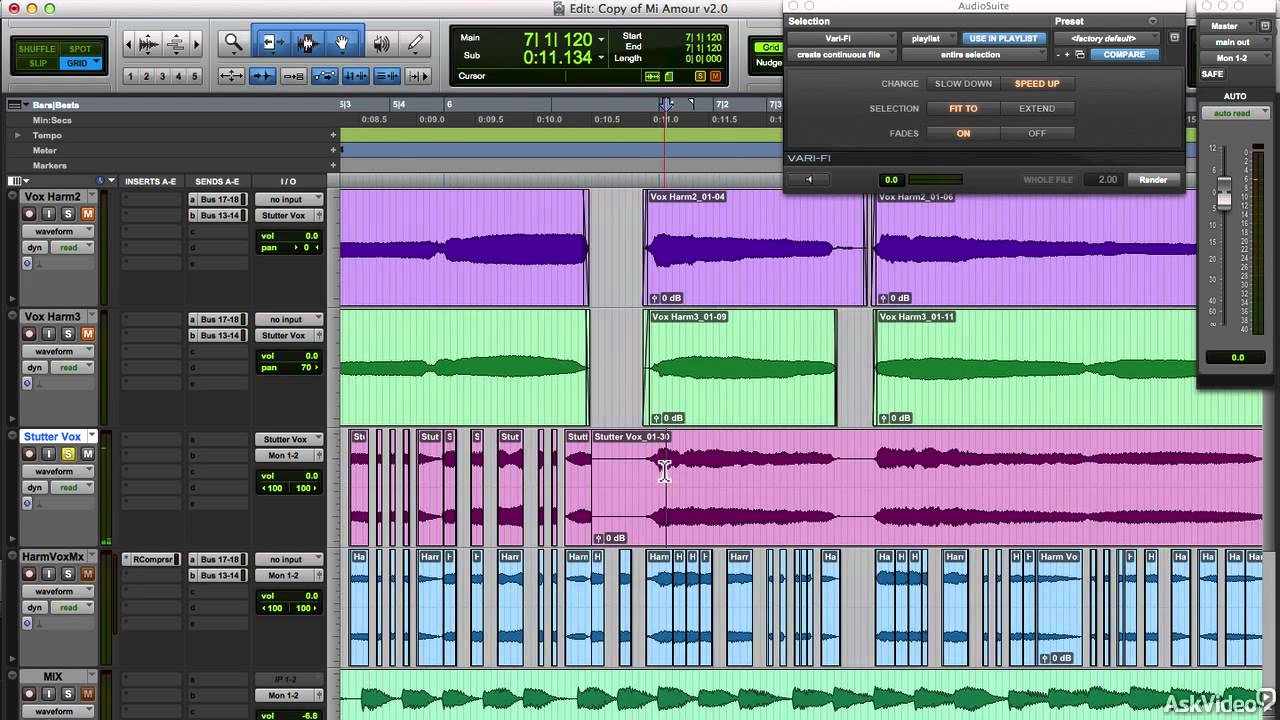This screenshot has height=720, width=1280.
Task: Select the Trim tool
Action: point(270,43)
